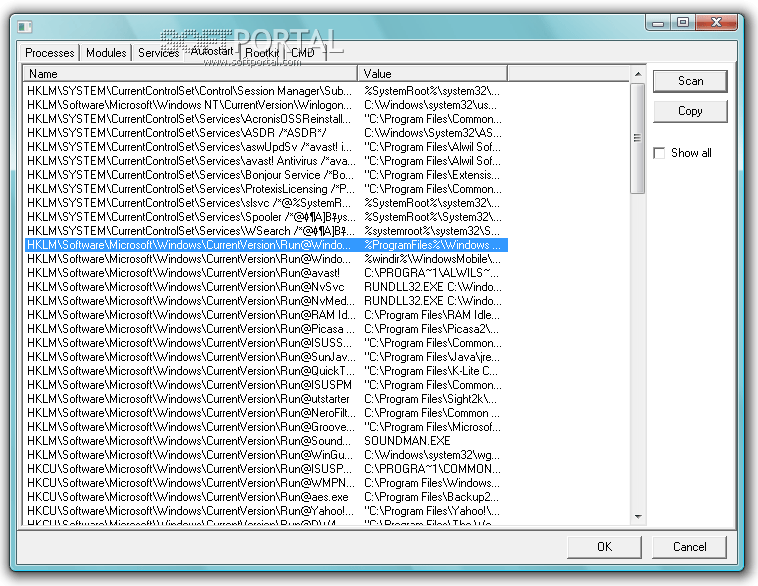
Task: Select the Run@NvMed... row
Action: point(266,301)
